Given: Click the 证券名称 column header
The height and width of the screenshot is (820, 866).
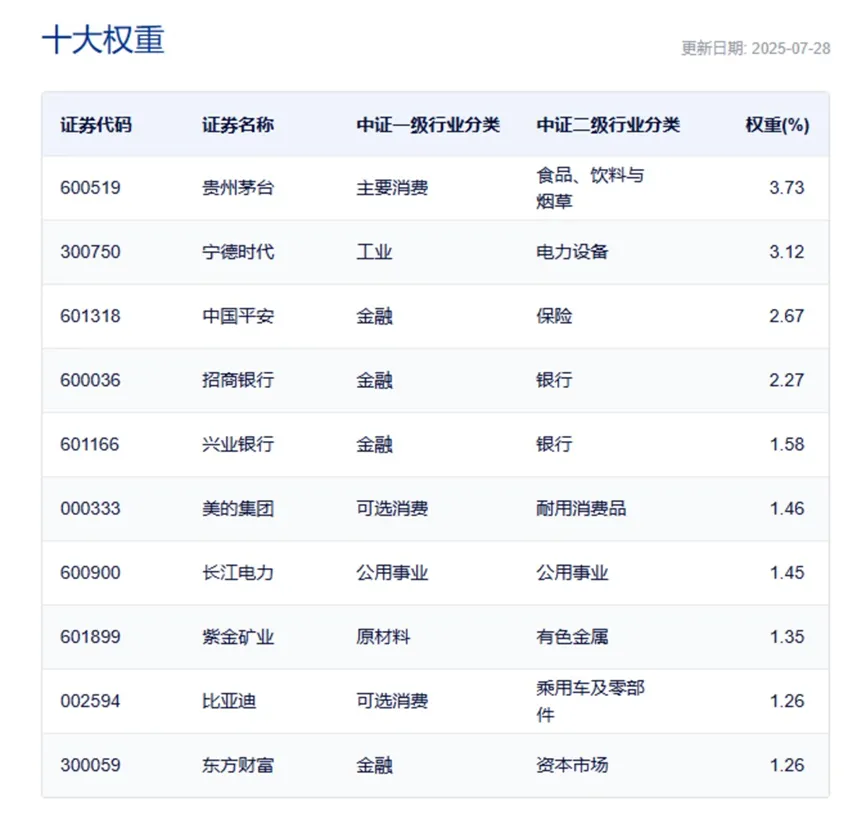Looking at the screenshot, I should (x=238, y=125).
